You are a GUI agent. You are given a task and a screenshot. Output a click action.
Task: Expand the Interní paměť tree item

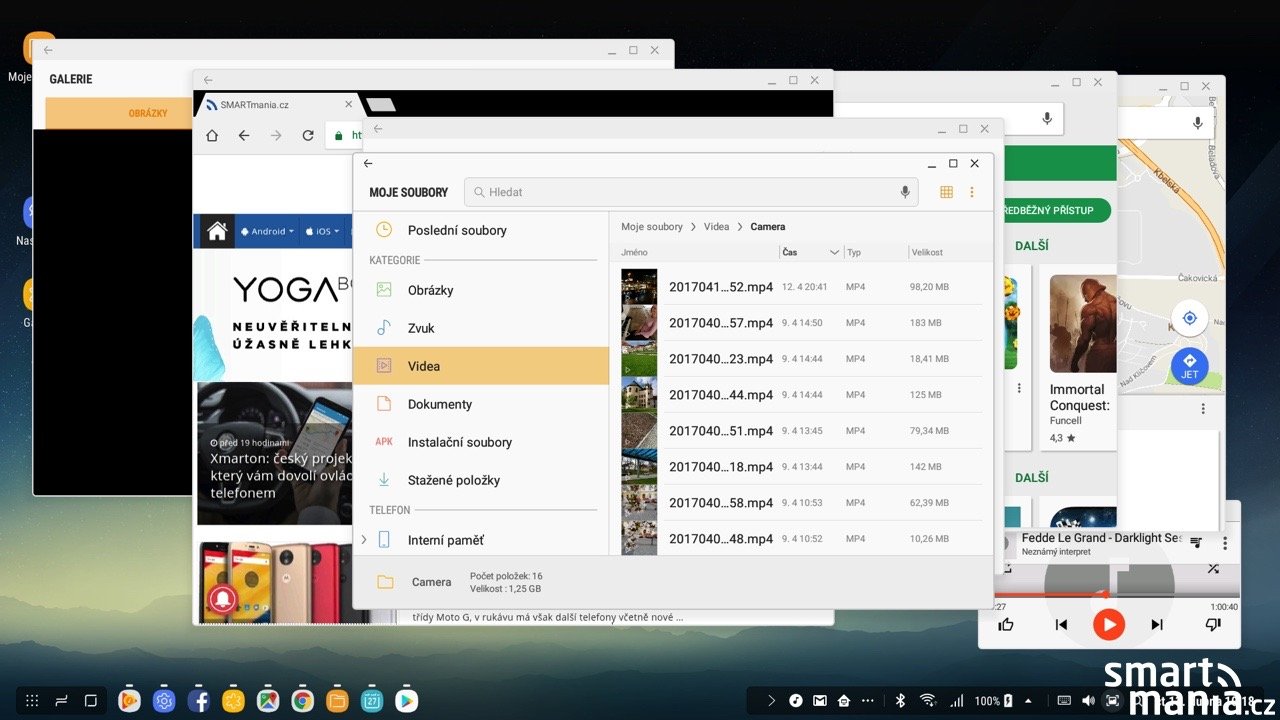point(364,540)
